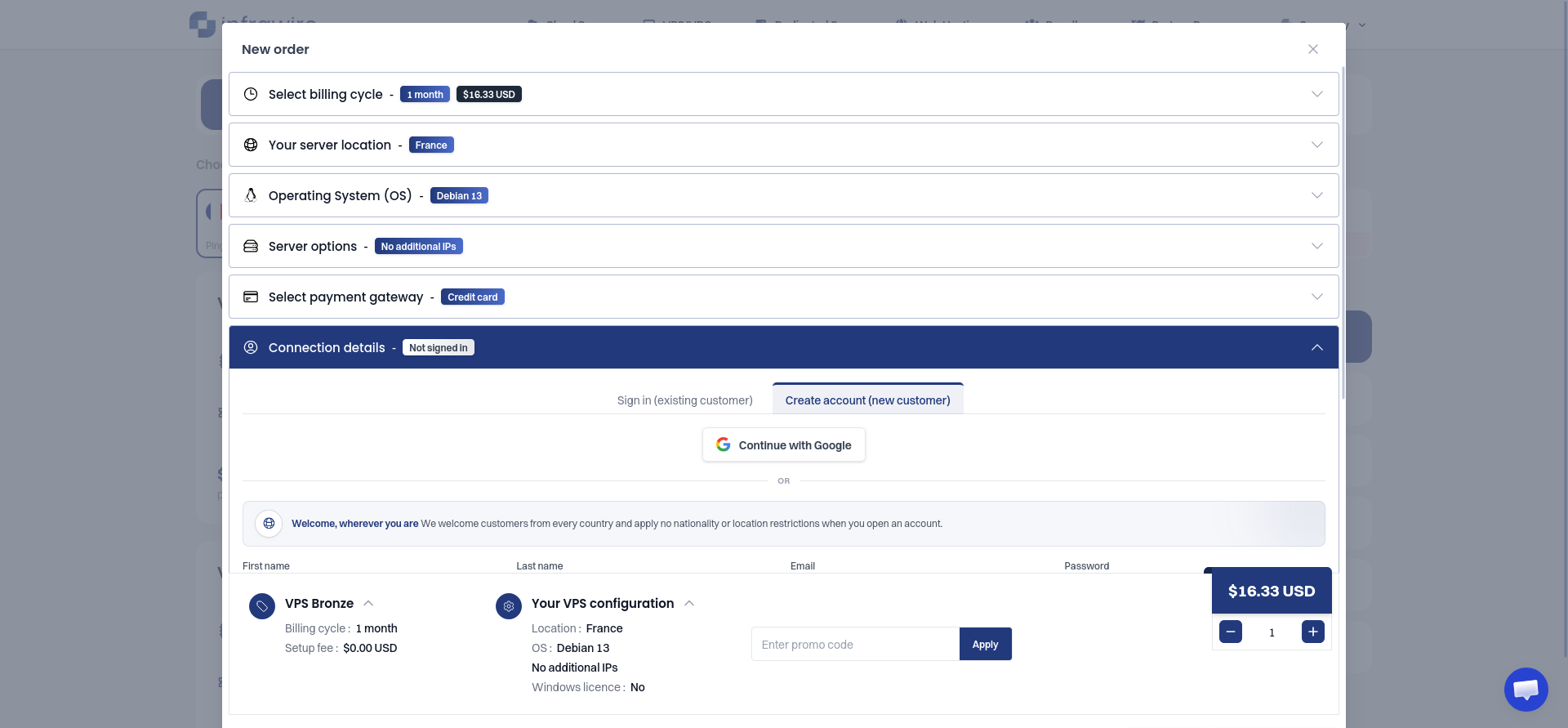This screenshot has width=1568, height=728.
Task: Click the Windows licence: No line
Action: (x=588, y=687)
